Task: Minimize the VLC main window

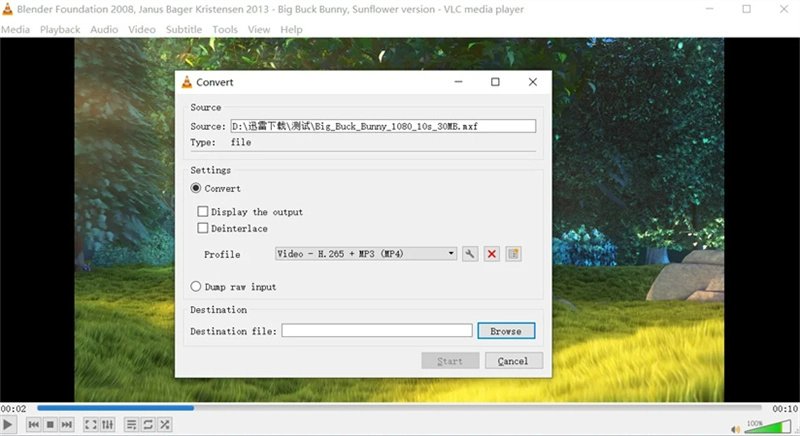Action: click(x=709, y=9)
